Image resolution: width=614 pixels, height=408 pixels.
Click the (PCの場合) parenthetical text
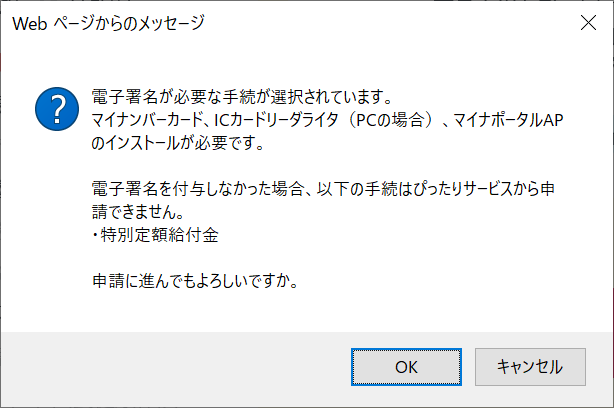point(391,120)
